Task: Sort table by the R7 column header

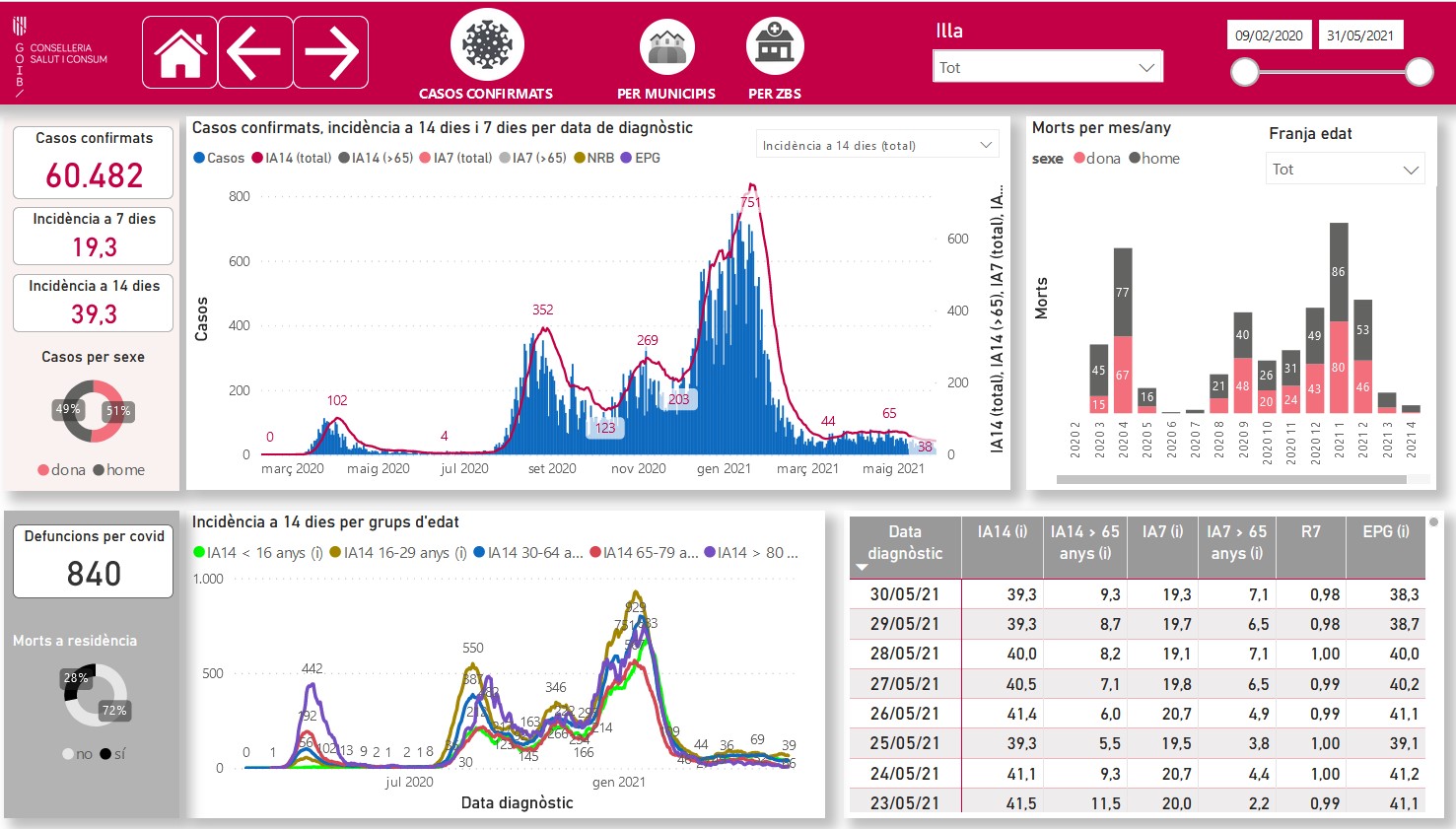Action: pyautogui.click(x=1310, y=532)
